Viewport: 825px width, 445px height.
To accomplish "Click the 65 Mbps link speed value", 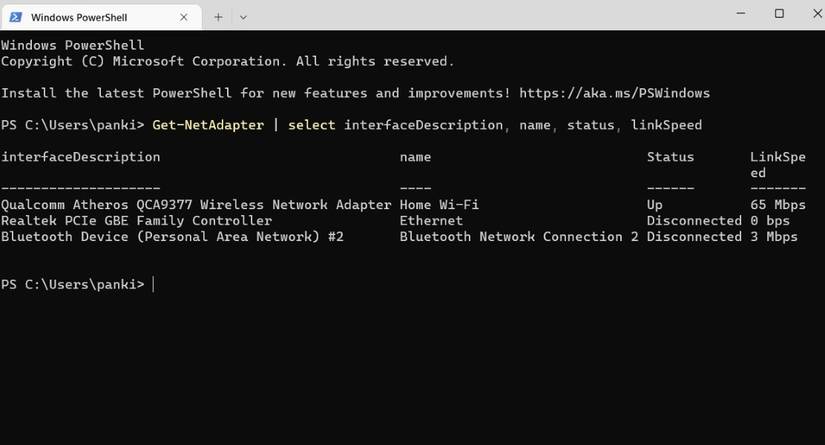I will tap(777, 205).
